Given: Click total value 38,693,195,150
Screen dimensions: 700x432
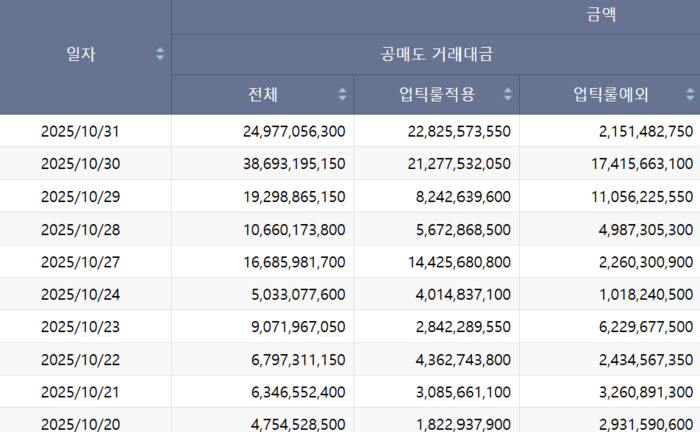Looking at the screenshot, I should tap(294, 164).
